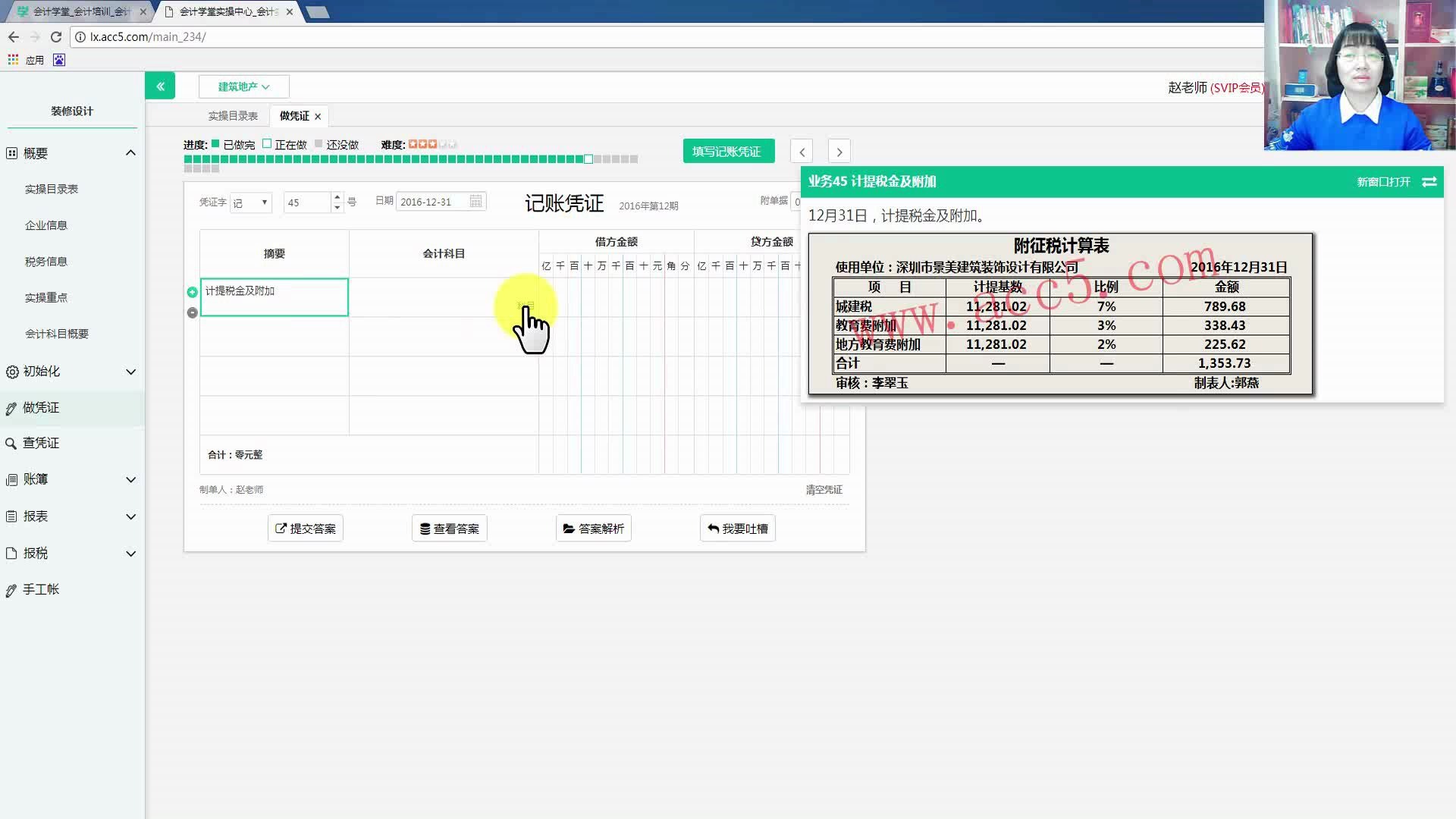Click the 账簿 ledger icon in sidebar
The height and width of the screenshot is (819, 1456).
coord(11,479)
